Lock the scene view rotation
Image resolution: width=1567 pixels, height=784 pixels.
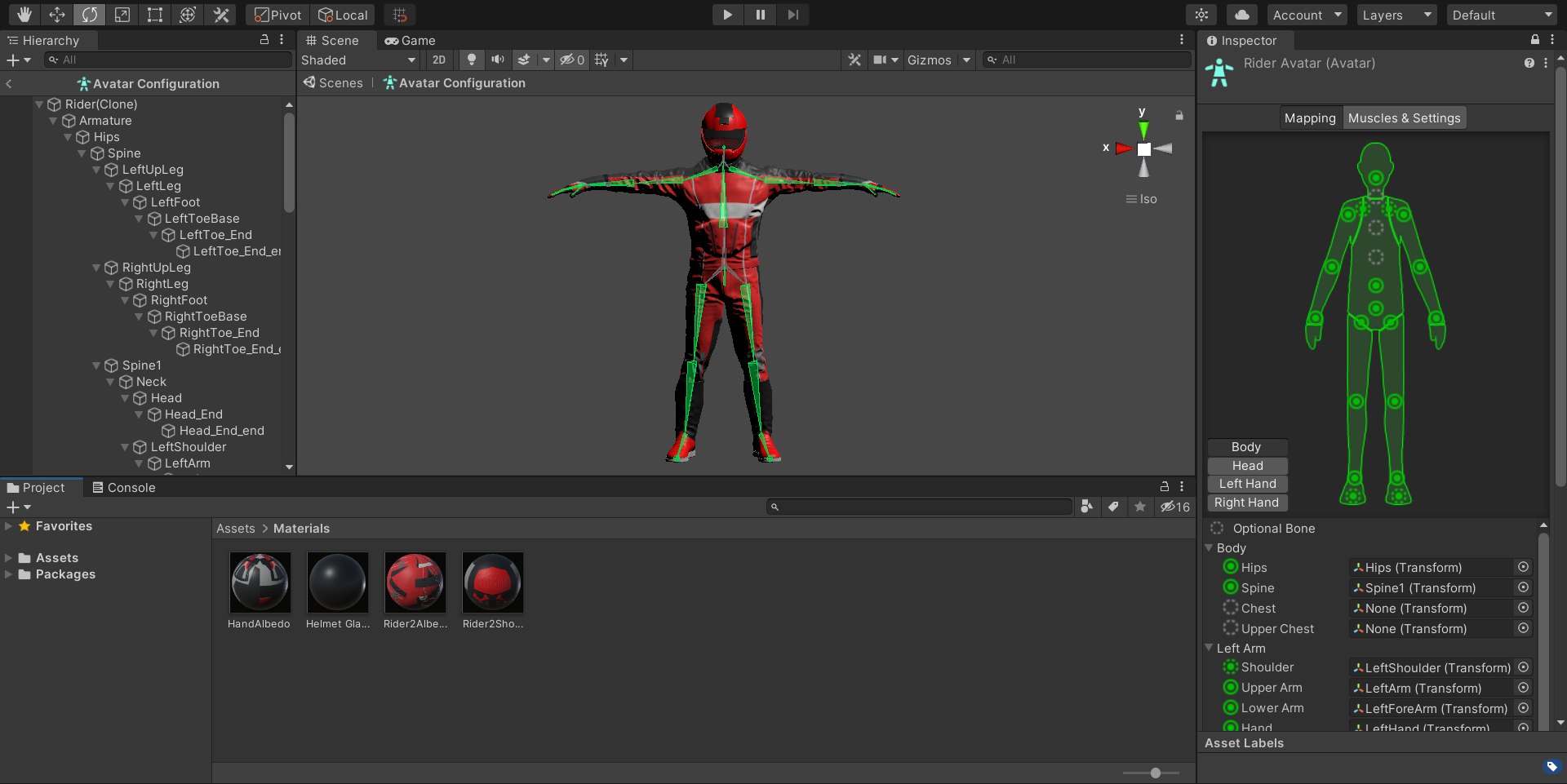click(1179, 116)
